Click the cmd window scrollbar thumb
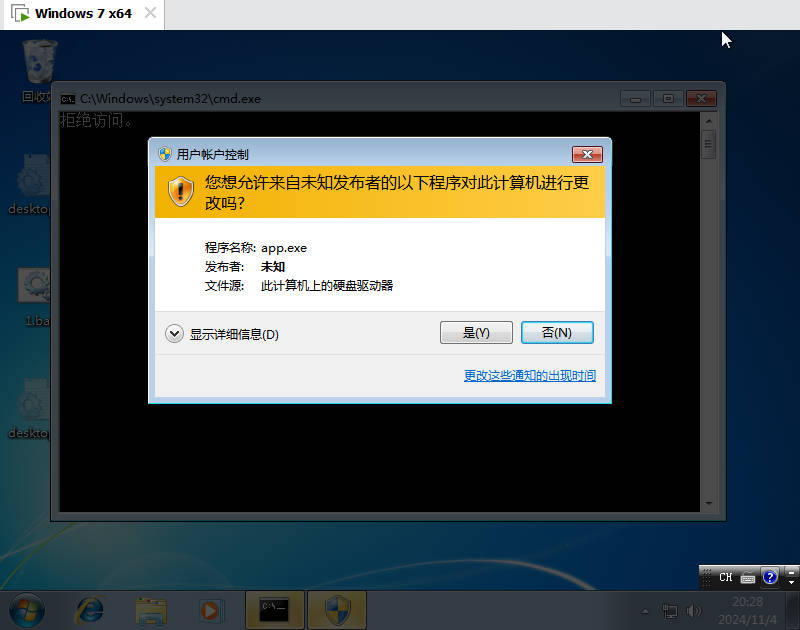Image resolution: width=800 pixels, height=630 pixels. 708,144
